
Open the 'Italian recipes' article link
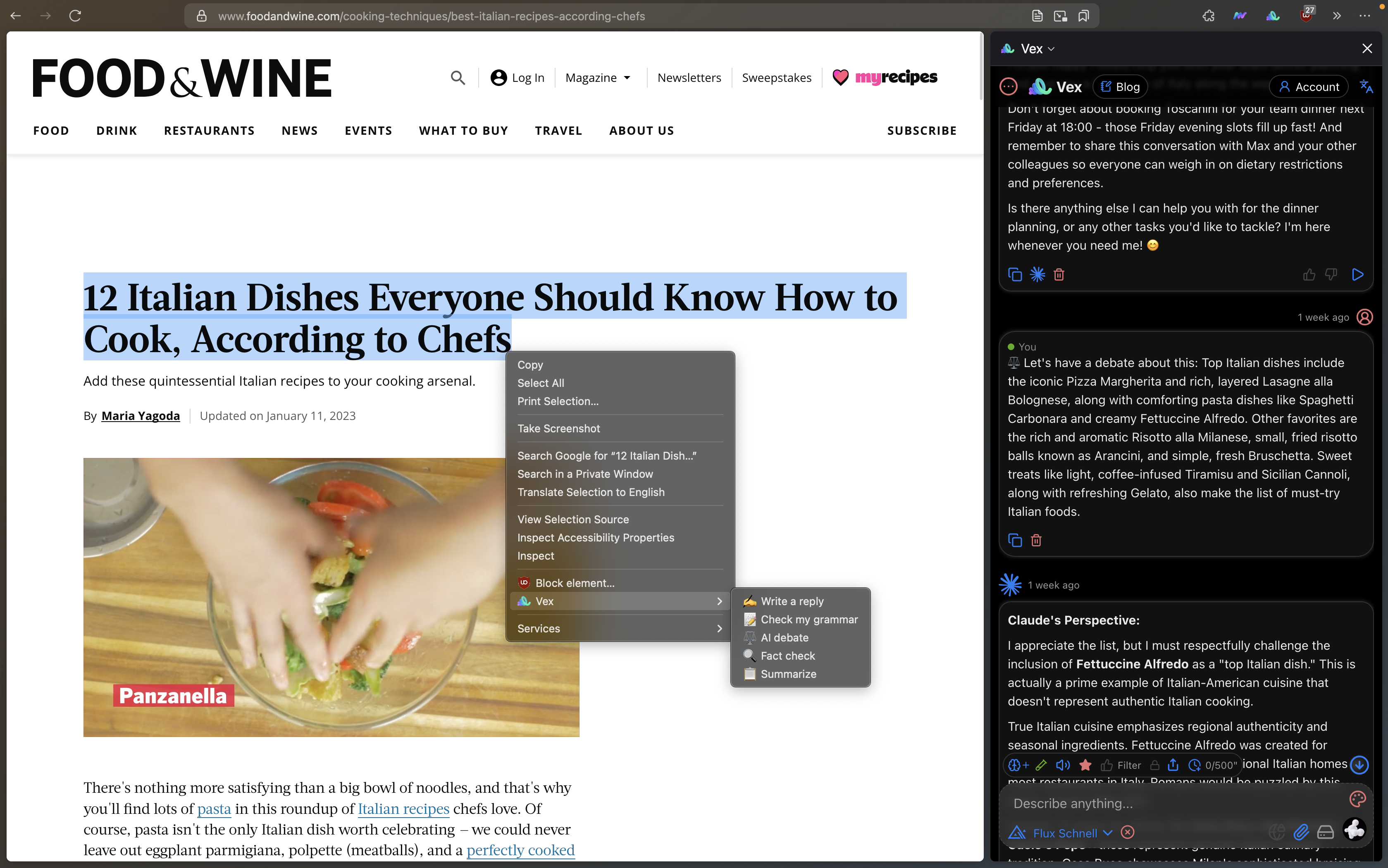point(403,809)
